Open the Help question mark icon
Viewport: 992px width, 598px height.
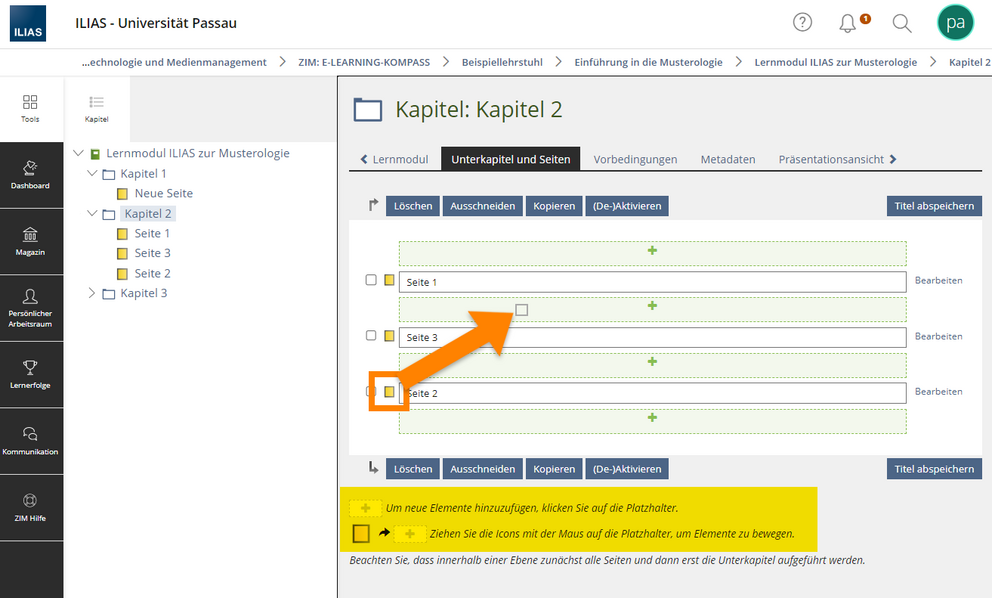[x=802, y=22]
